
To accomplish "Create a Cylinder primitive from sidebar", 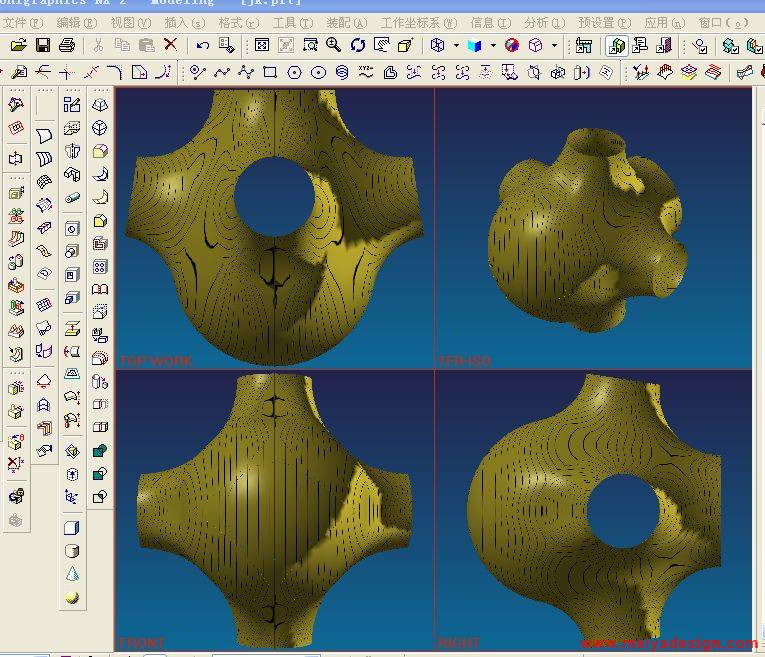I will pyautogui.click(x=72, y=551).
